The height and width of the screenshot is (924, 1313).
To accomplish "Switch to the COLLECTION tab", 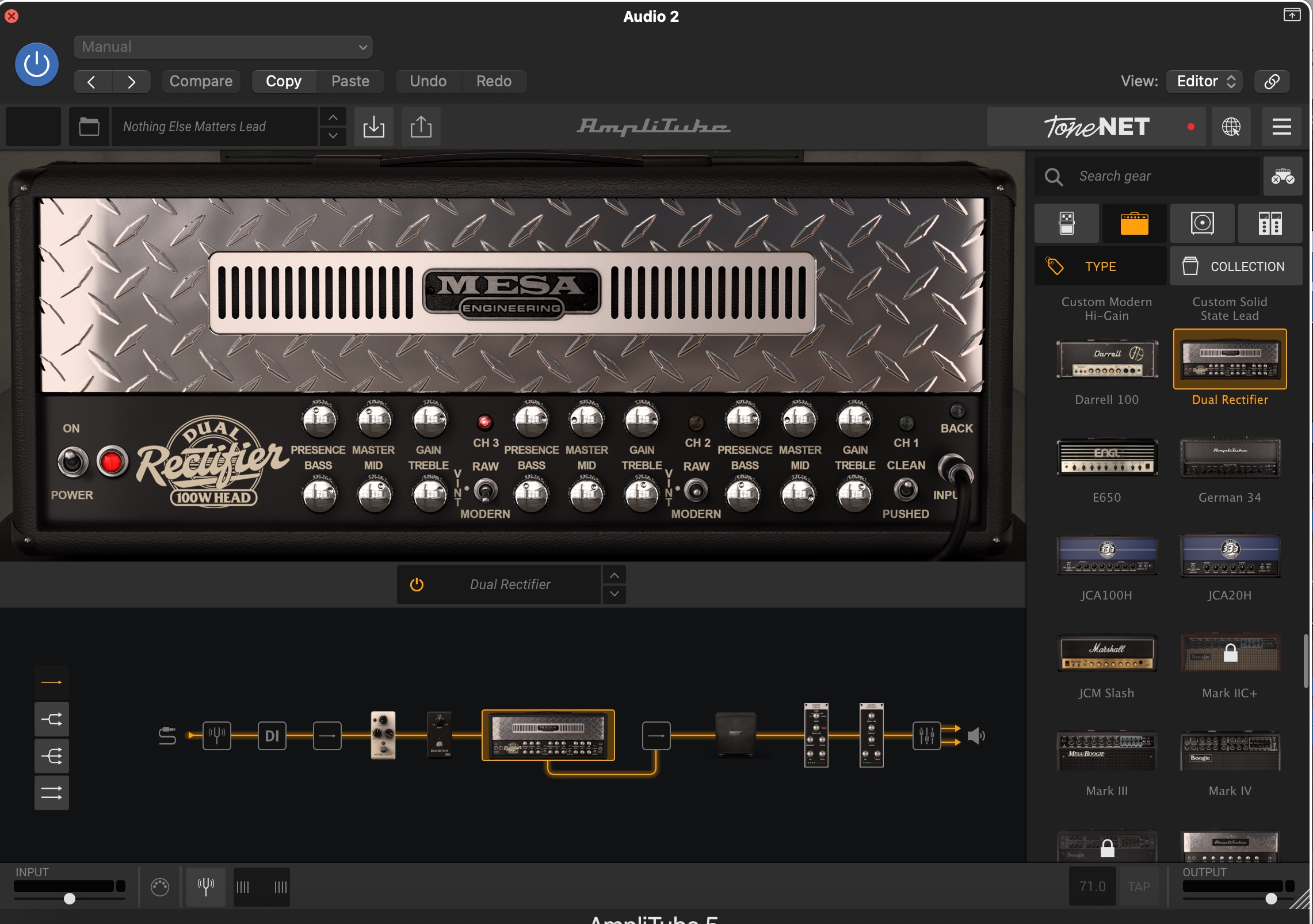I will (x=1236, y=266).
